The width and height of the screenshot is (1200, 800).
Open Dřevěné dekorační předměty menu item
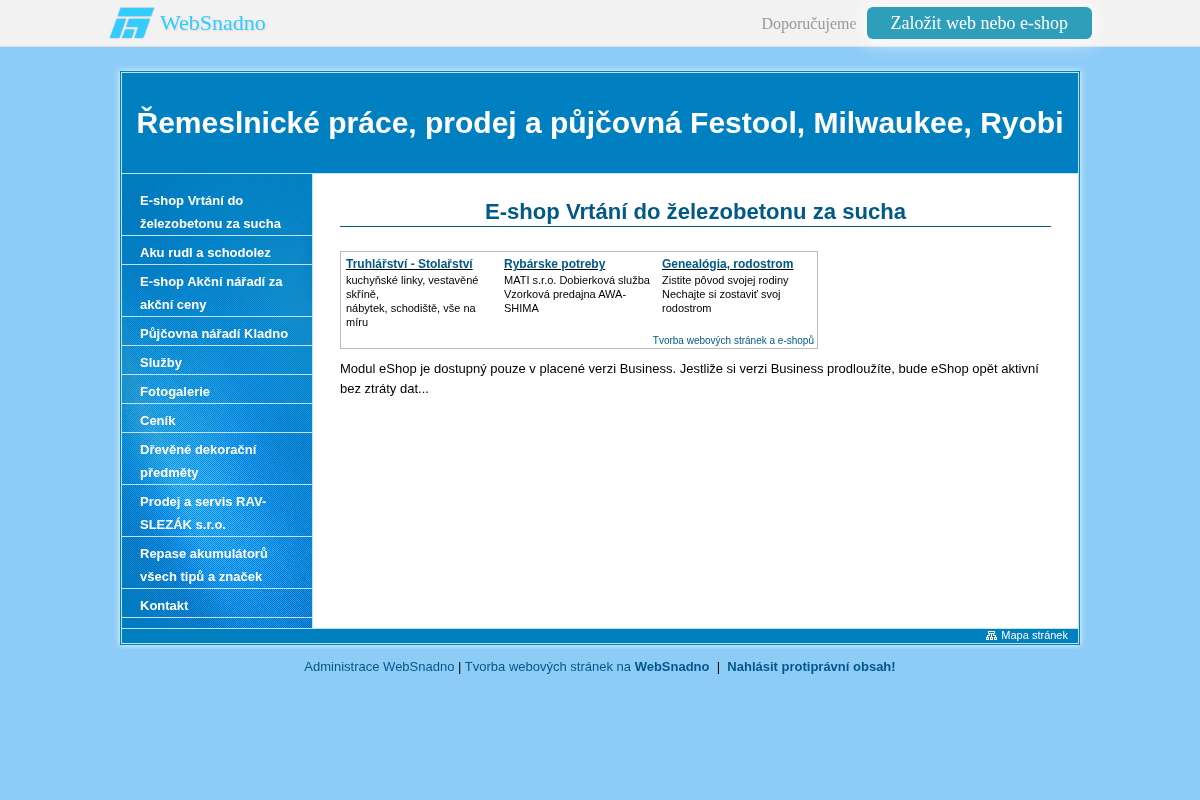217,461
